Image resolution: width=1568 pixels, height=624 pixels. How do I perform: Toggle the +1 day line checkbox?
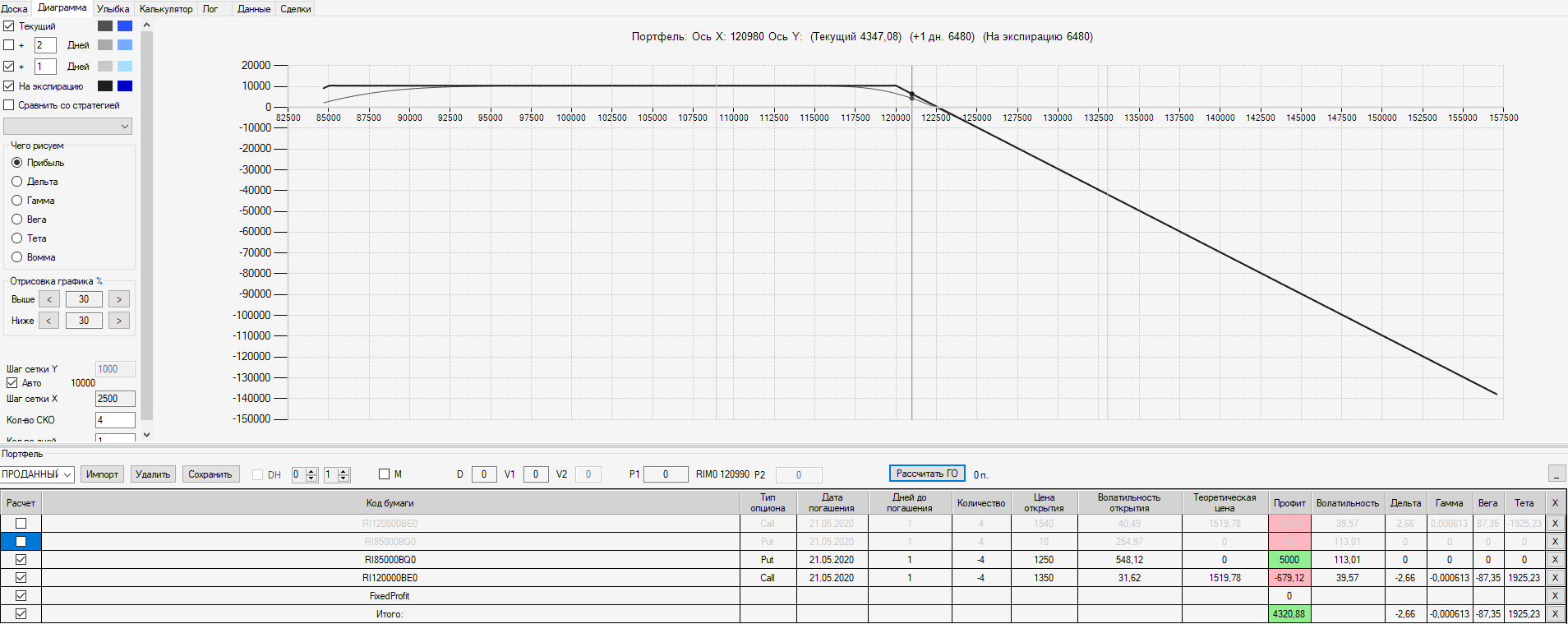click(x=9, y=67)
